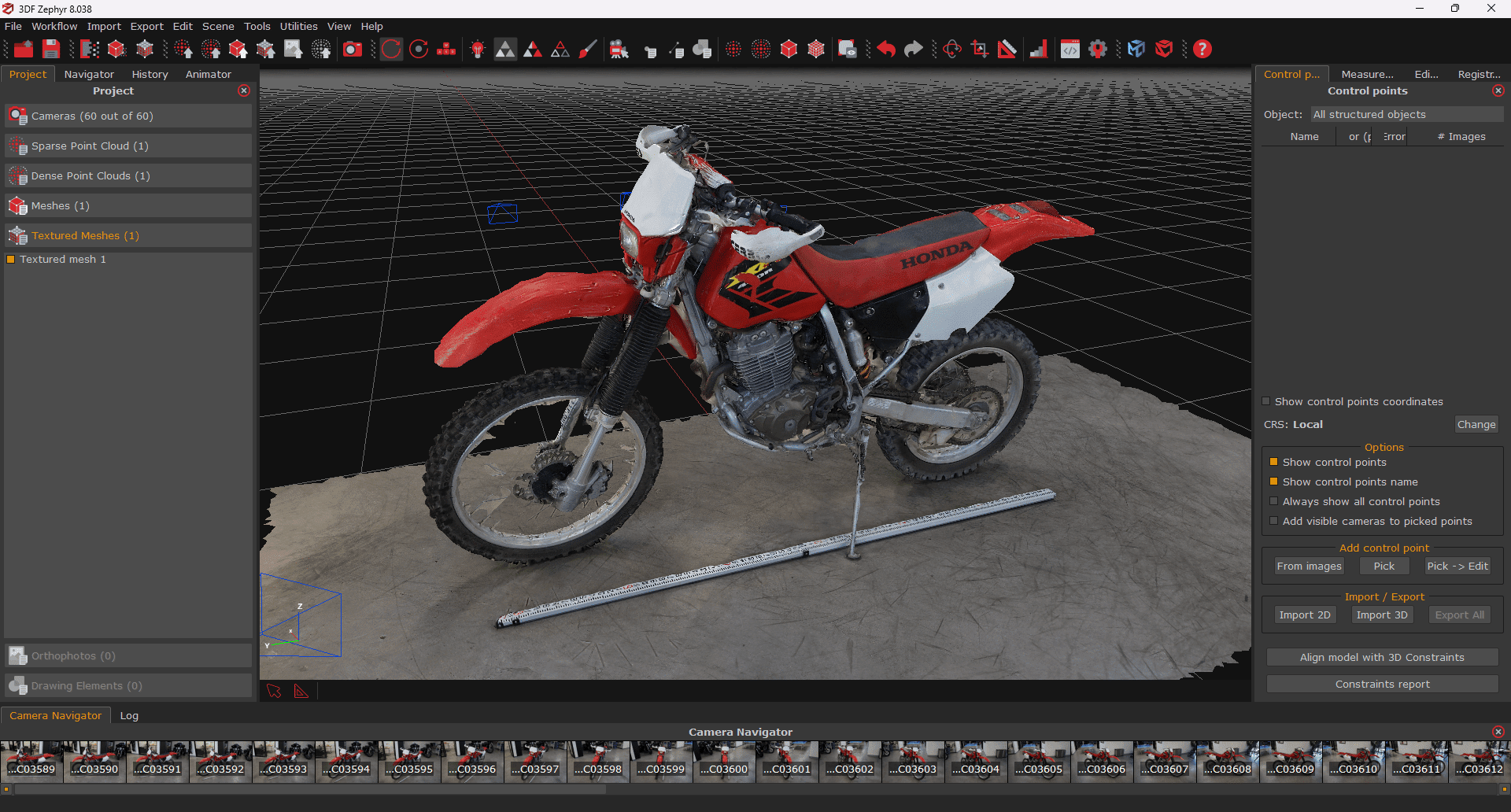This screenshot has width=1511, height=812.
Task: Click the mesh extraction gridded cube icon
Action: [x=145, y=50]
